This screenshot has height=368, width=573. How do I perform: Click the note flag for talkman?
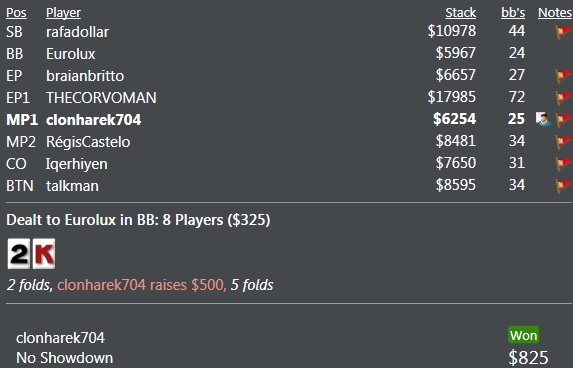coord(563,186)
